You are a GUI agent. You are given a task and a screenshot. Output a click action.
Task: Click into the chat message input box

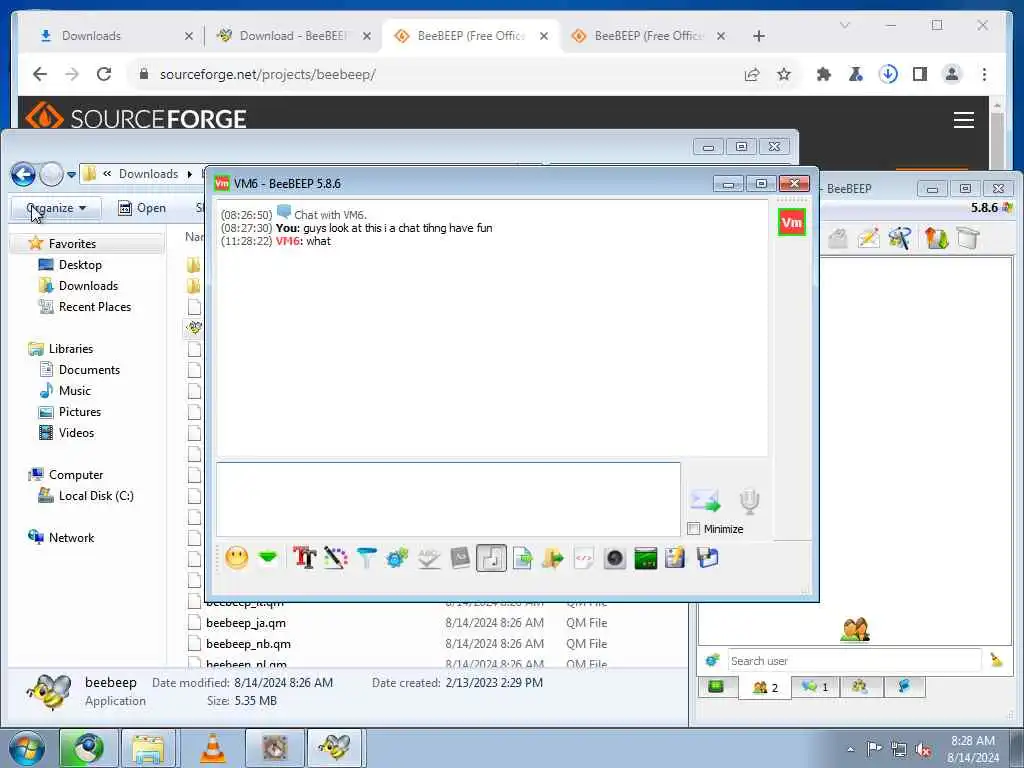pos(448,500)
